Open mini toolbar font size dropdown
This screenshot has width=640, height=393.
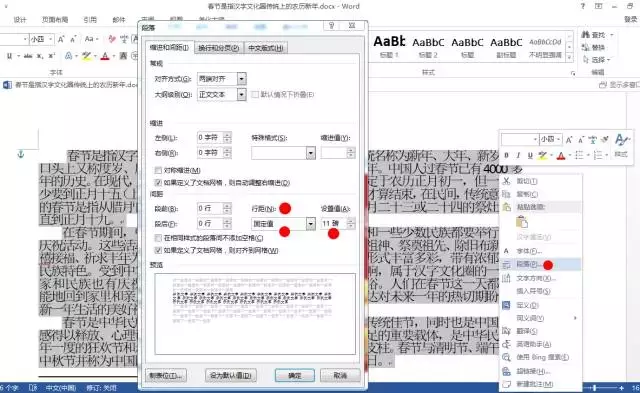(558, 140)
